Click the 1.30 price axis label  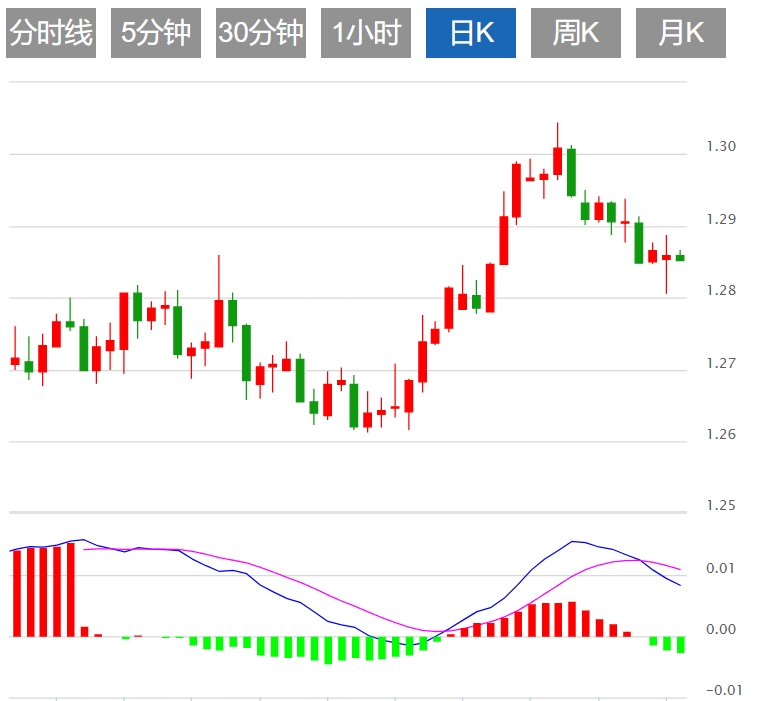pyautogui.click(x=721, y=146)
